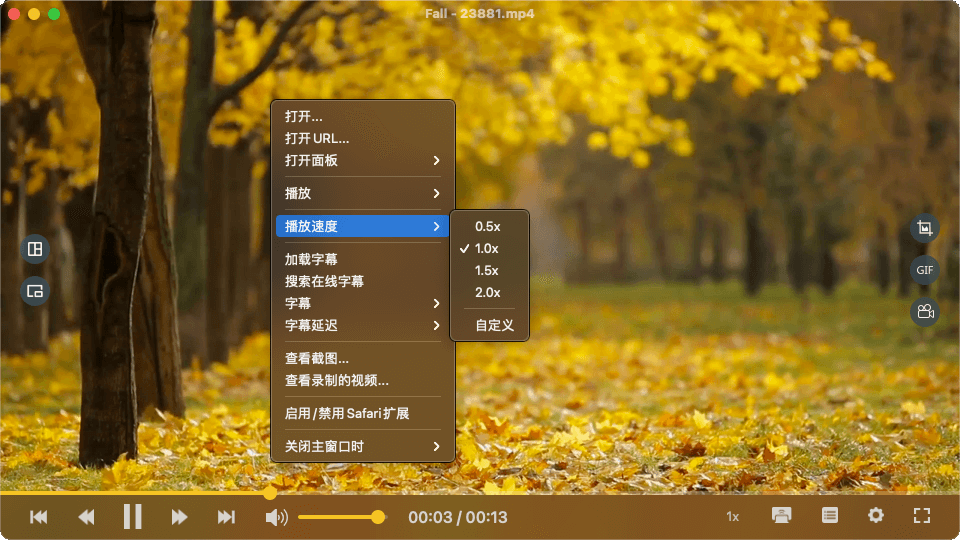This screenshot has height=540, width=960.
Task: Expand the 打开面板 submenu
Action: [x=362, y=161]
